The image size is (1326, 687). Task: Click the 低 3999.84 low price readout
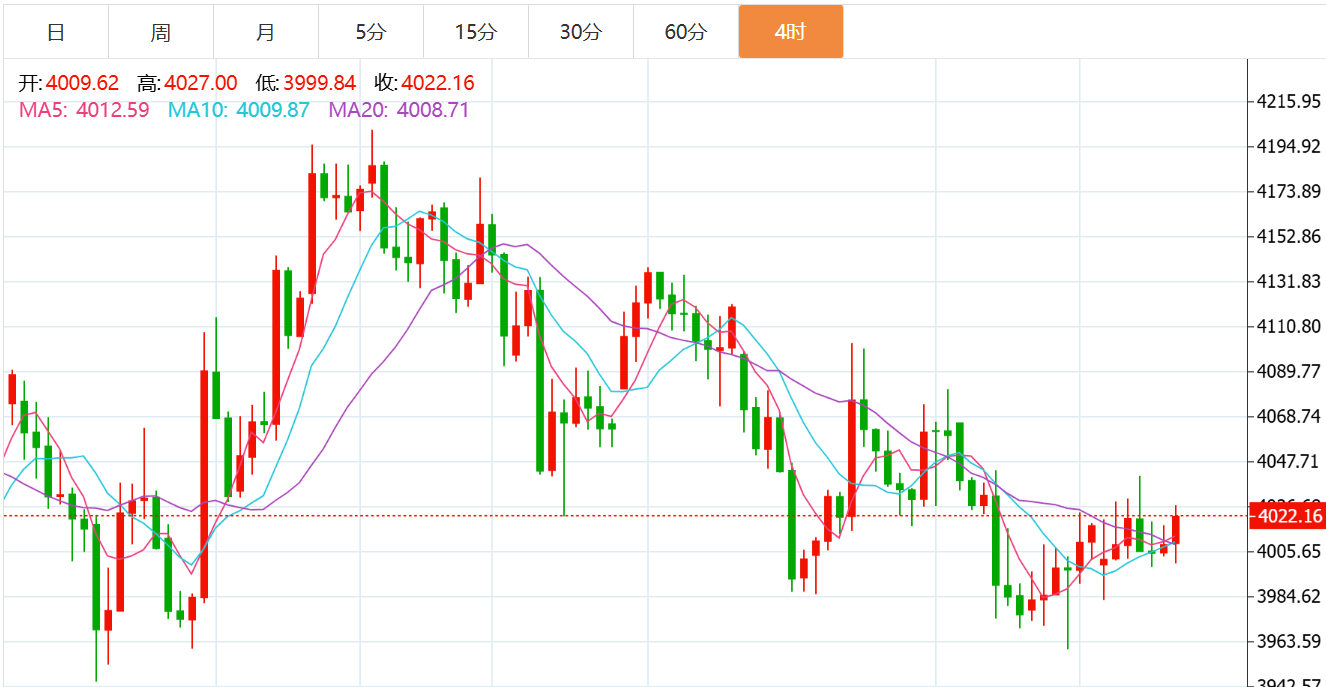pos(306,83)
